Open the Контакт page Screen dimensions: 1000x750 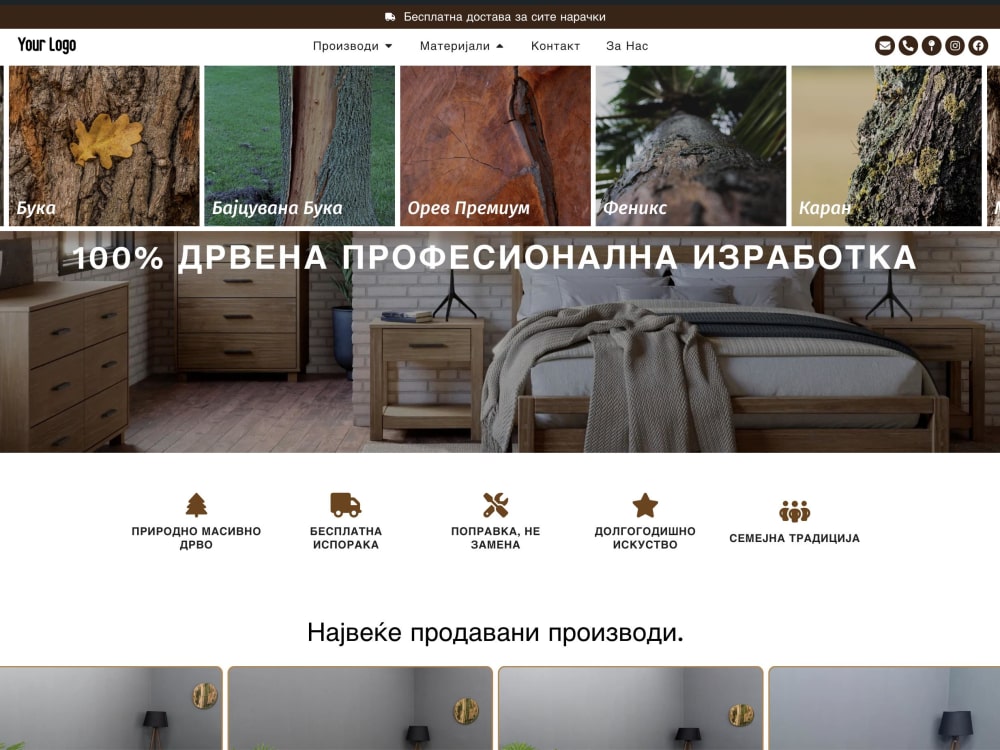[x=555, y=46]
